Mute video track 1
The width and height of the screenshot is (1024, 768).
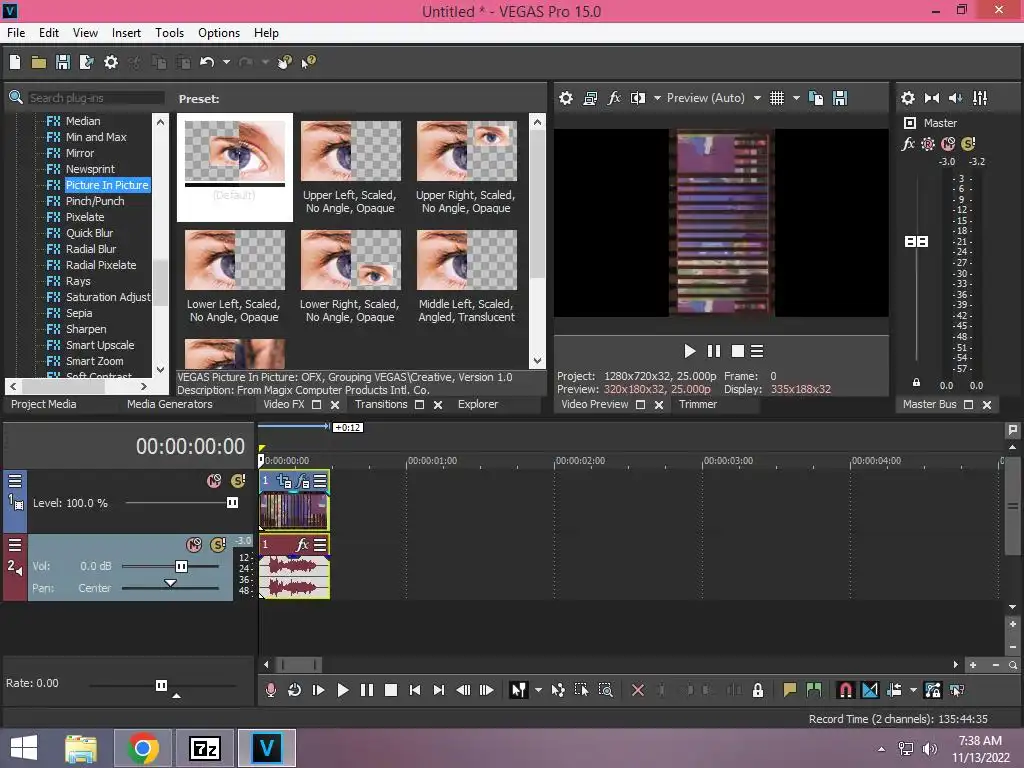click(x=214, y=481)
